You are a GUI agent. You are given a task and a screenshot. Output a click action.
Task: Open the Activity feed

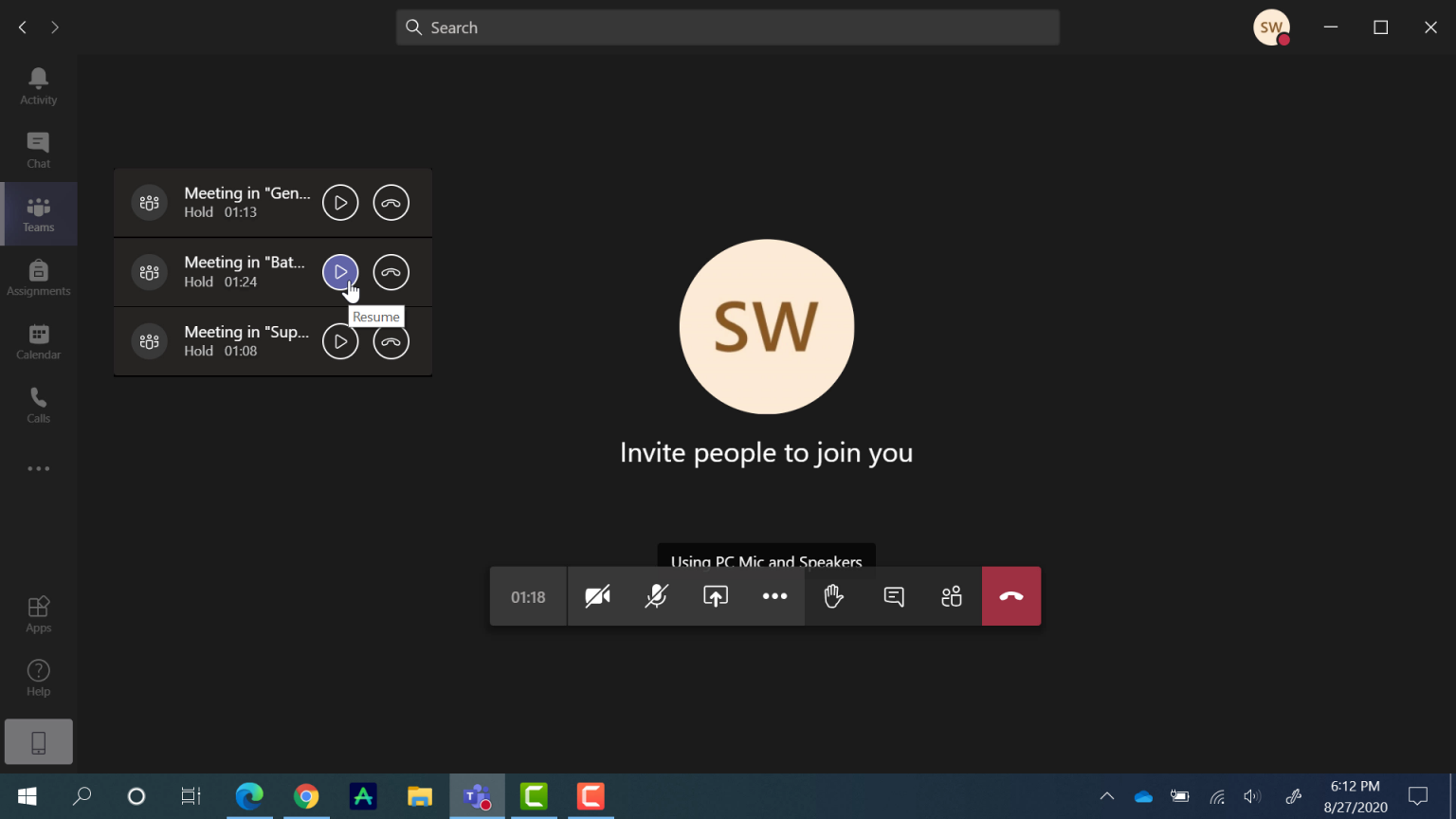click(39, 86)
